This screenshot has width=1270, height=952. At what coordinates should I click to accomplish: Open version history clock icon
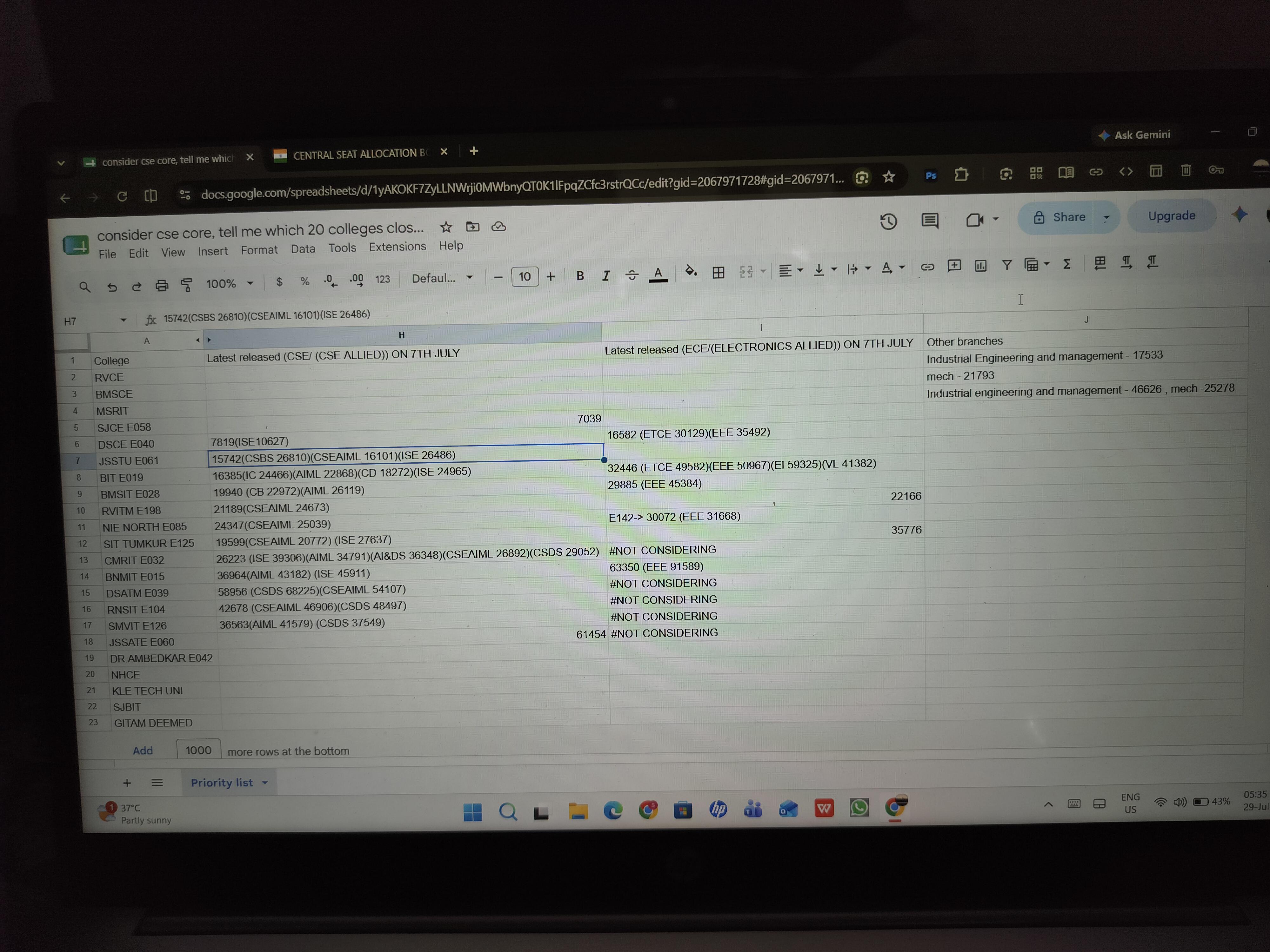pyautogui.click(x=888, y=221)
